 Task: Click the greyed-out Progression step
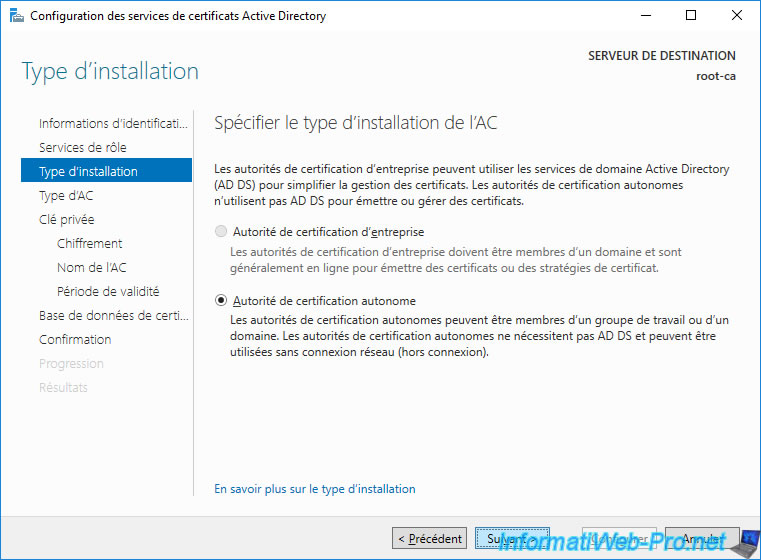click(x=71, y=363)
